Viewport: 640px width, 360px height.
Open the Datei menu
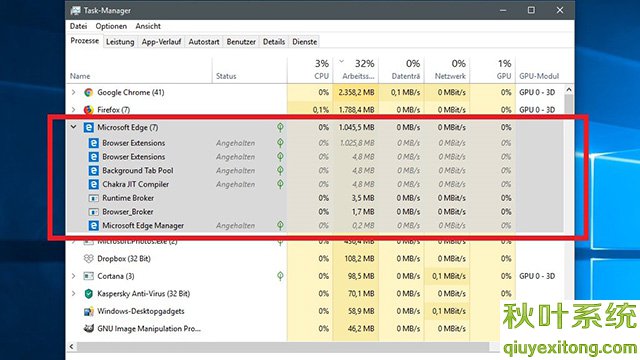(78, 26)
